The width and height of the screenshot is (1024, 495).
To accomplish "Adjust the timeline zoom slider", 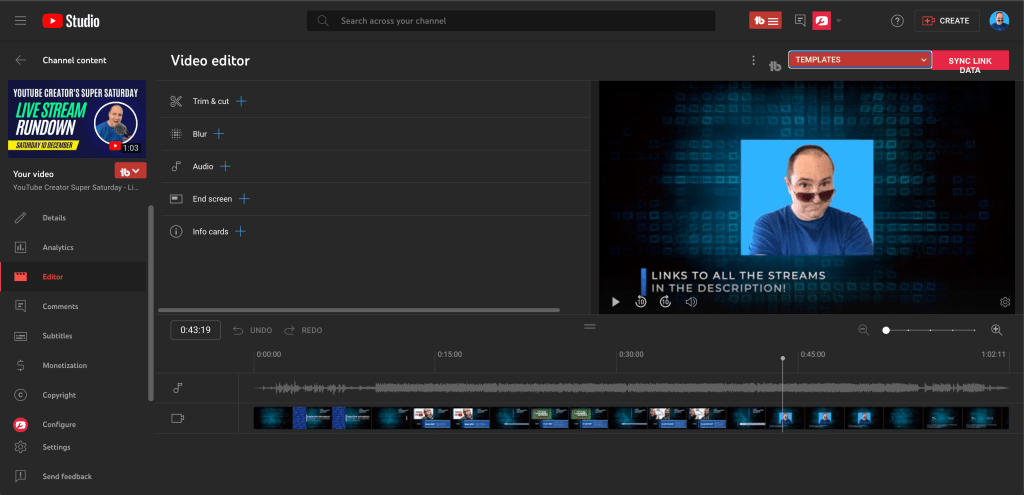I will coord(886,330).
